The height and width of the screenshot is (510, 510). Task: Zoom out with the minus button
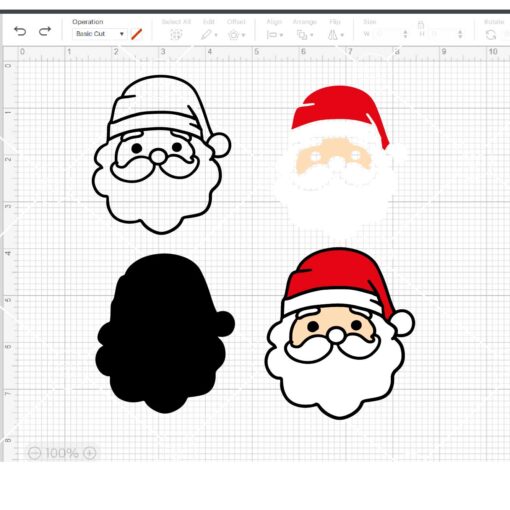pyautogui.click(x=34, y=453)
